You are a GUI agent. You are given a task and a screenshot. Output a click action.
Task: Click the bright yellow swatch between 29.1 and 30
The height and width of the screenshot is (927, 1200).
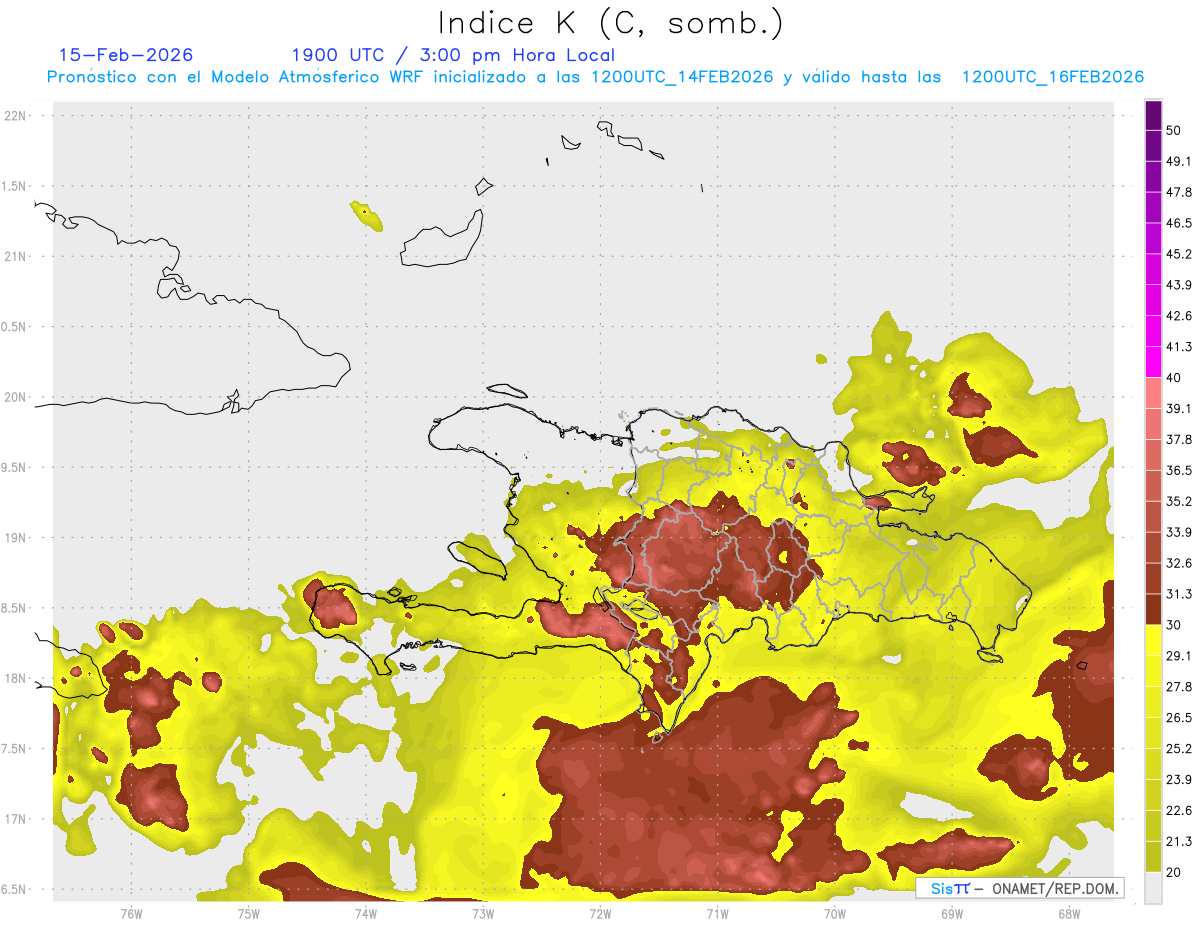coord(1153,640)
